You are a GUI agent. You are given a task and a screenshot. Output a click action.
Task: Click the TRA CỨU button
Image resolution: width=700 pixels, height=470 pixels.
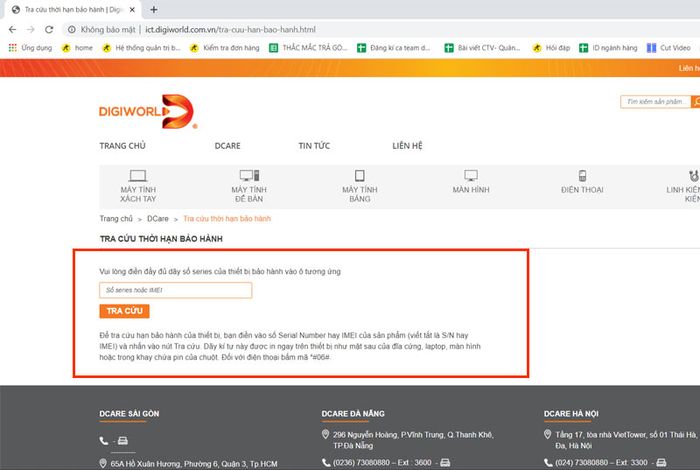pyautogui.click(x=125, y=311)
